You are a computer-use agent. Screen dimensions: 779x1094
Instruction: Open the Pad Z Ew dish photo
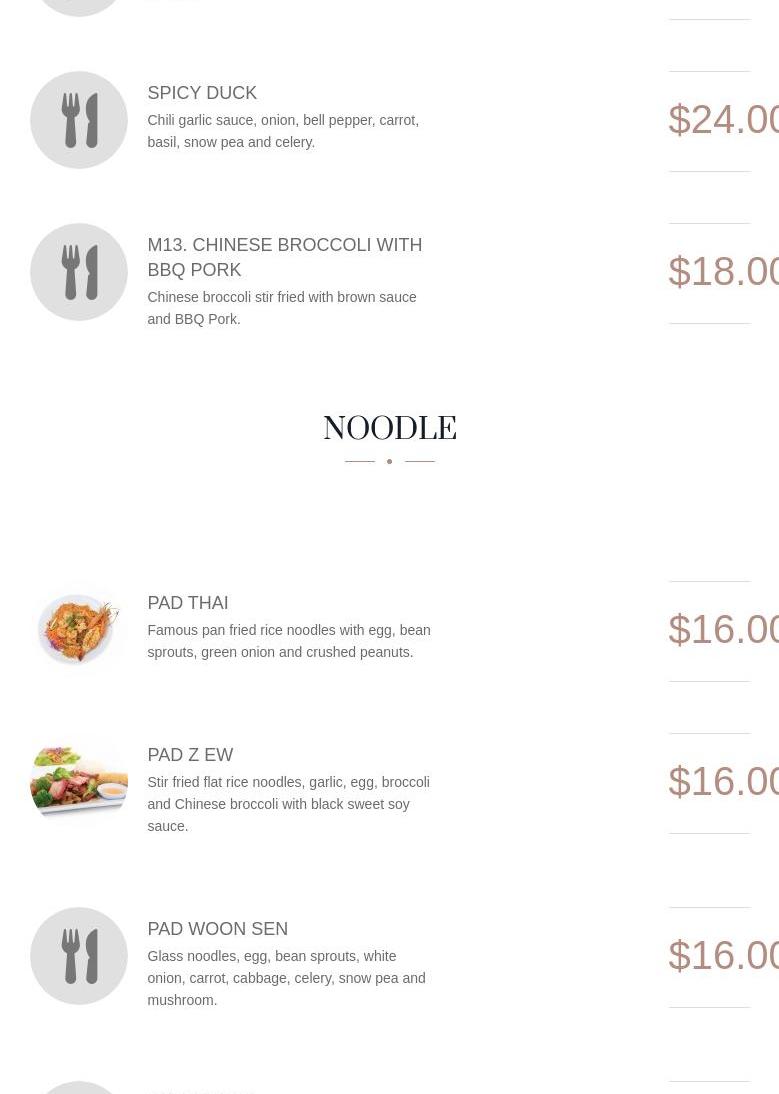pos(79,782)
